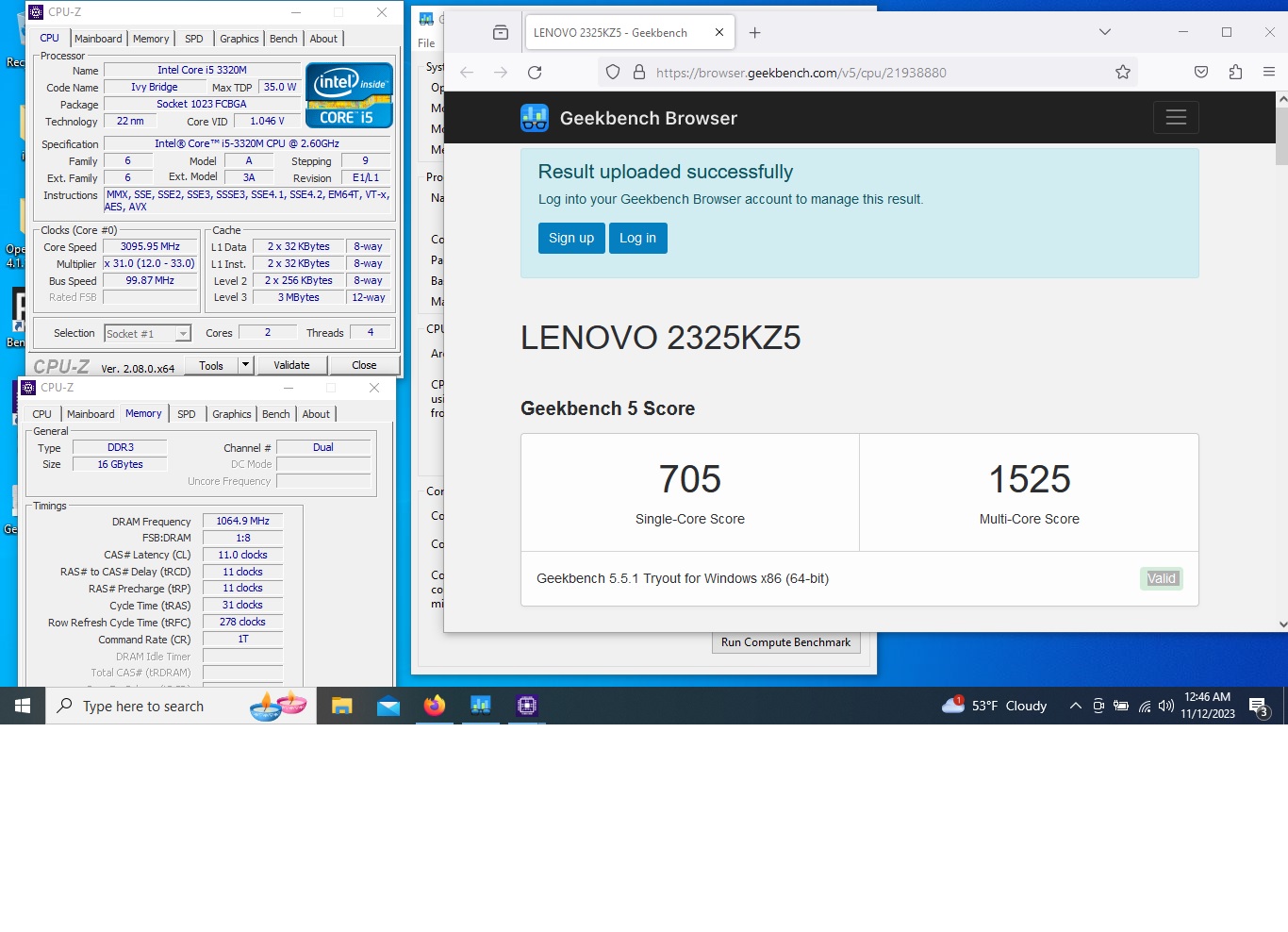Screen dimensions: 1288x932
Task: Click the 1525 Multi-Core Score value
Action: (1030, 479)
